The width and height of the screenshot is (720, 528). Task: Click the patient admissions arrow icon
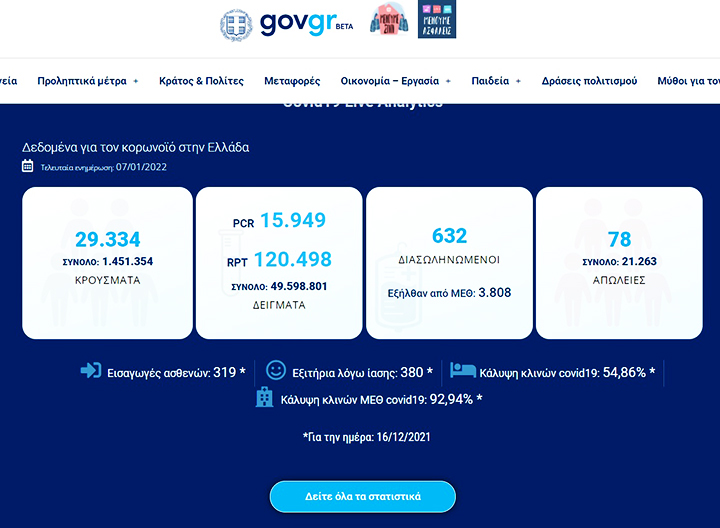point(91,371)
